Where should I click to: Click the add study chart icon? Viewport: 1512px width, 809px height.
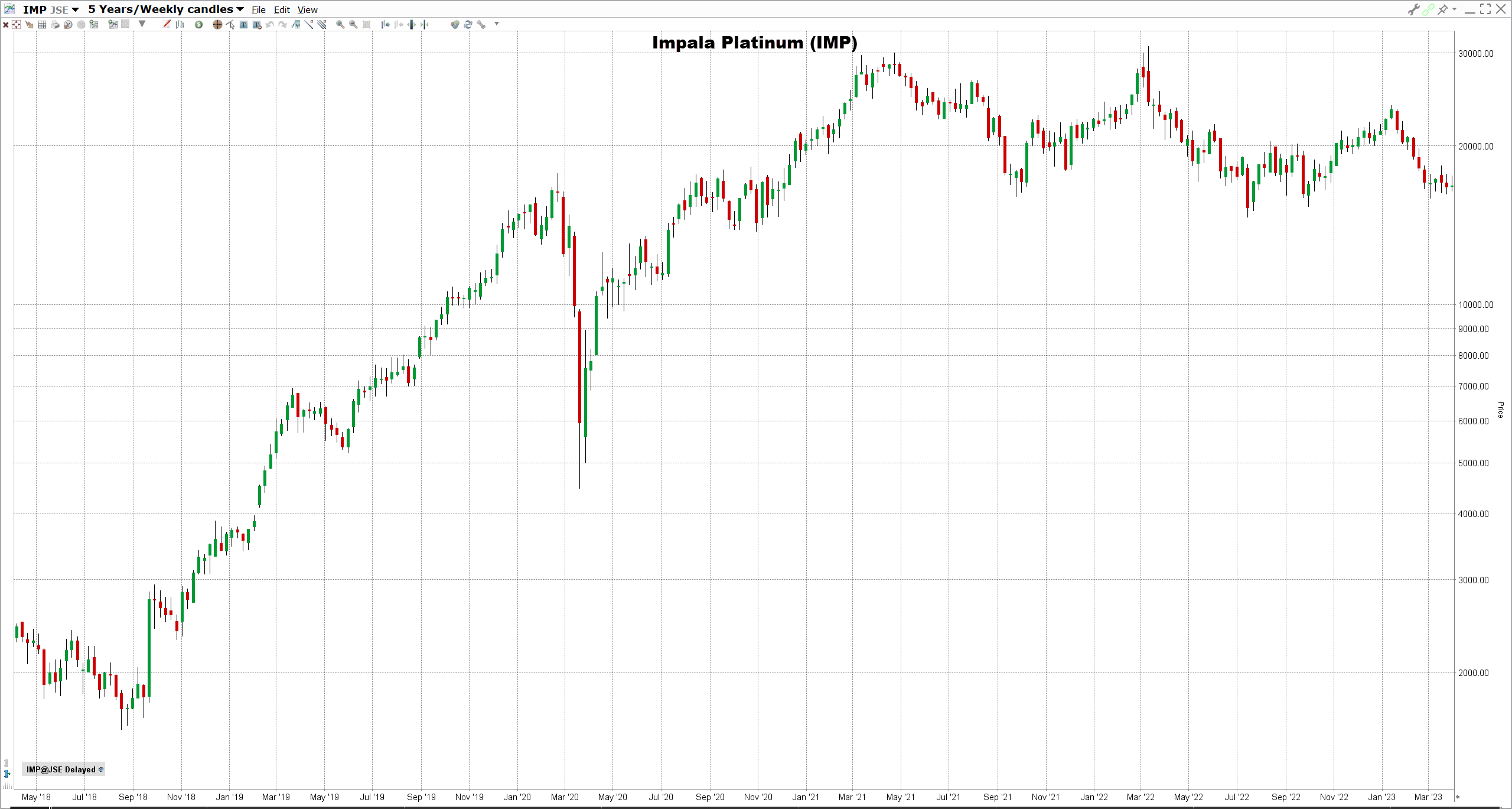tap(94, 24)
